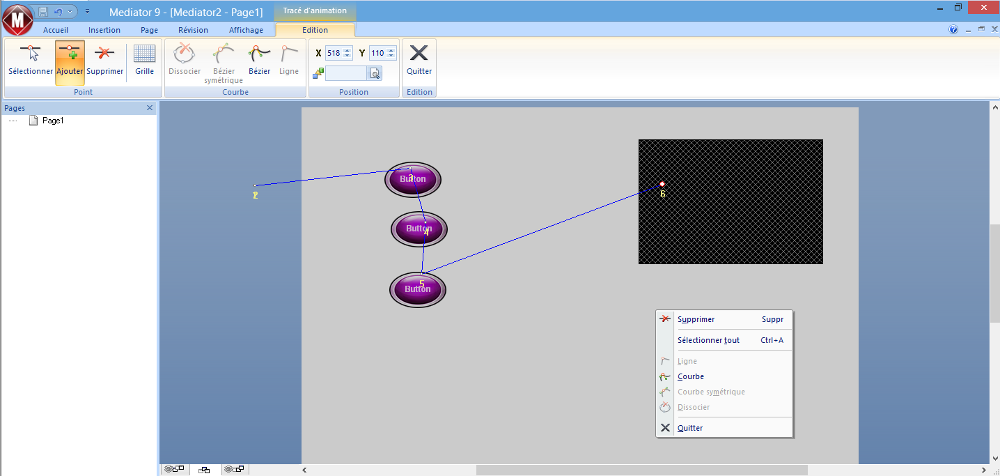The height and width of the screenshot is (476, 1000).
Task: Click the Page1 document icon
Action: coord(34,121)
